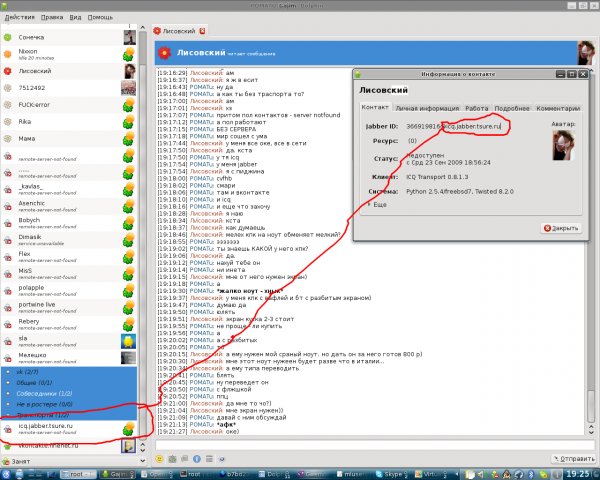
Task: Open the Работа tab in contact info
Action: coord(477,107)
